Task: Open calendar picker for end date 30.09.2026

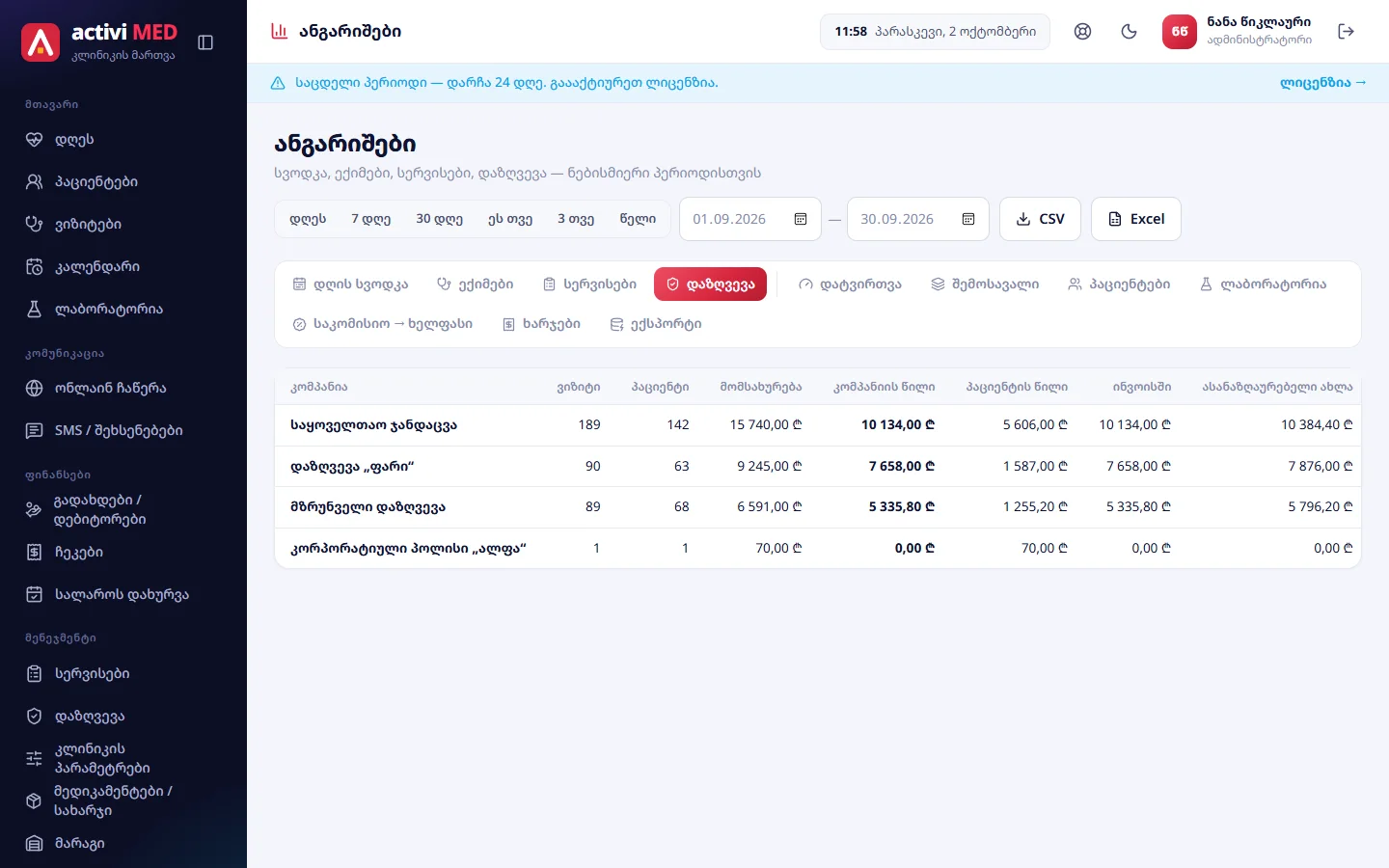Action: click(968, 219)
